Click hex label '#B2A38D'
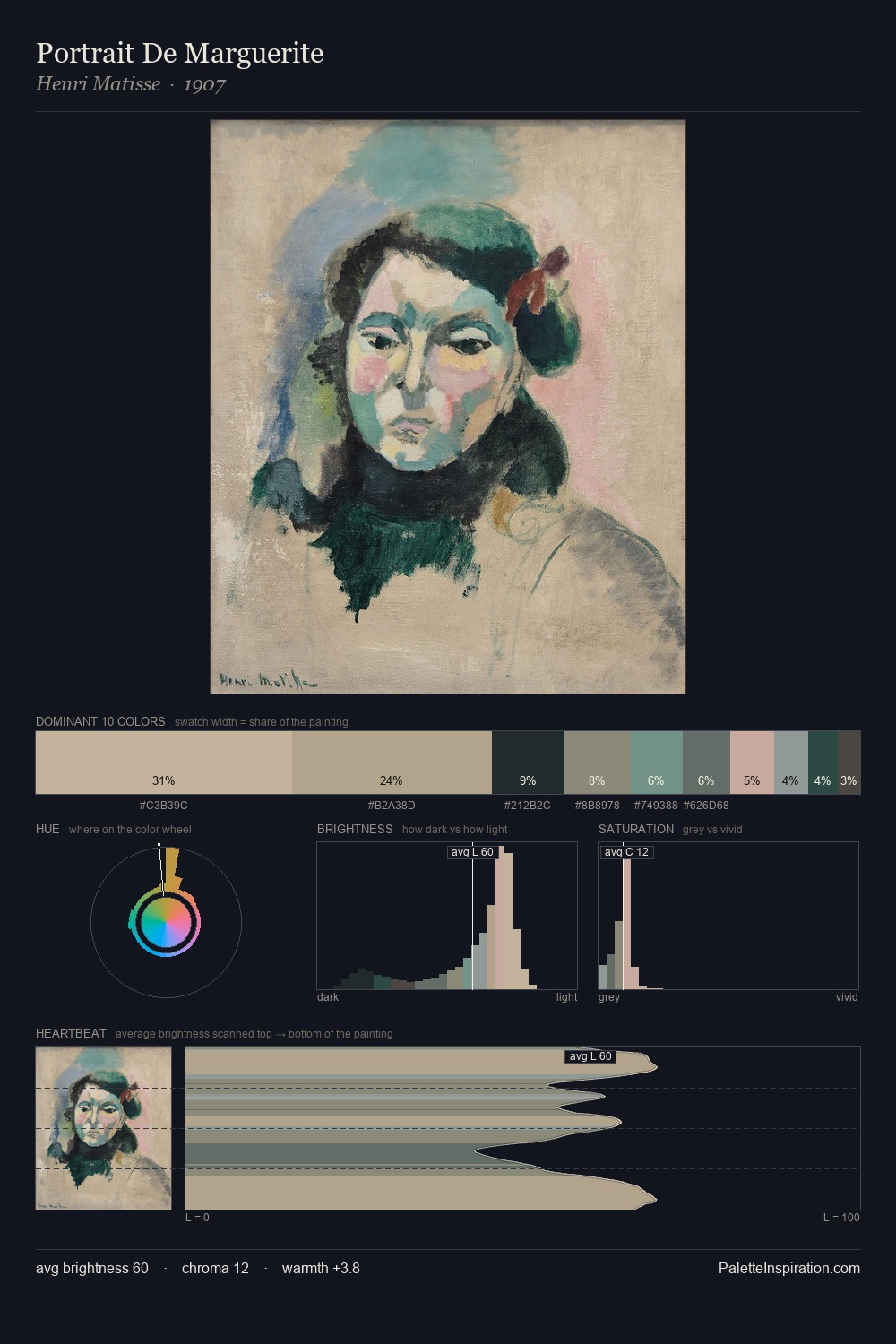This screenshot has height=1344, width=896. (392, 806)
